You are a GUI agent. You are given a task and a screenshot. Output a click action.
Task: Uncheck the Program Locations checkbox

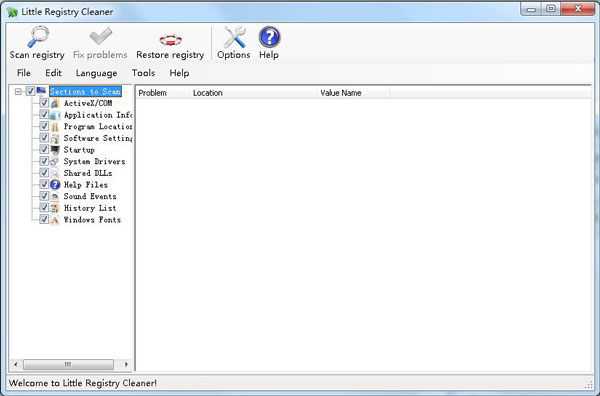pyautogui.click(x=44, y=126)
